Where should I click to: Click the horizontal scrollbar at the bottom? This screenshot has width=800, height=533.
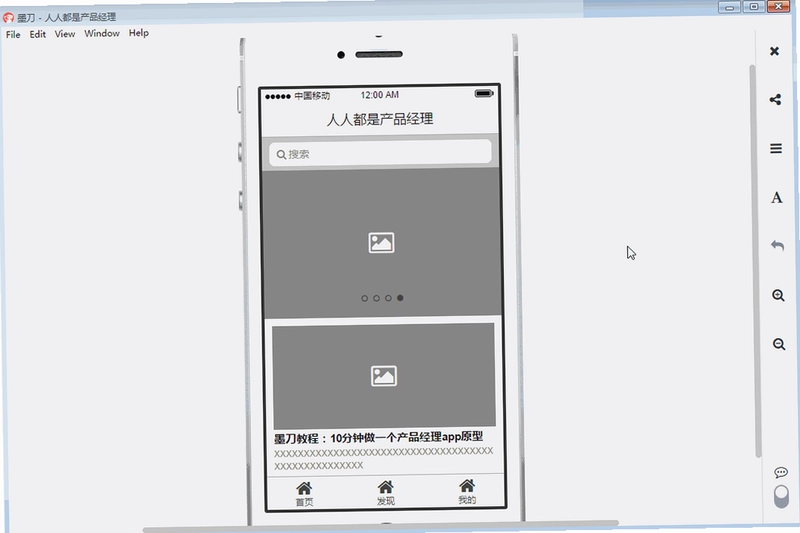click(x=381, y=525)
